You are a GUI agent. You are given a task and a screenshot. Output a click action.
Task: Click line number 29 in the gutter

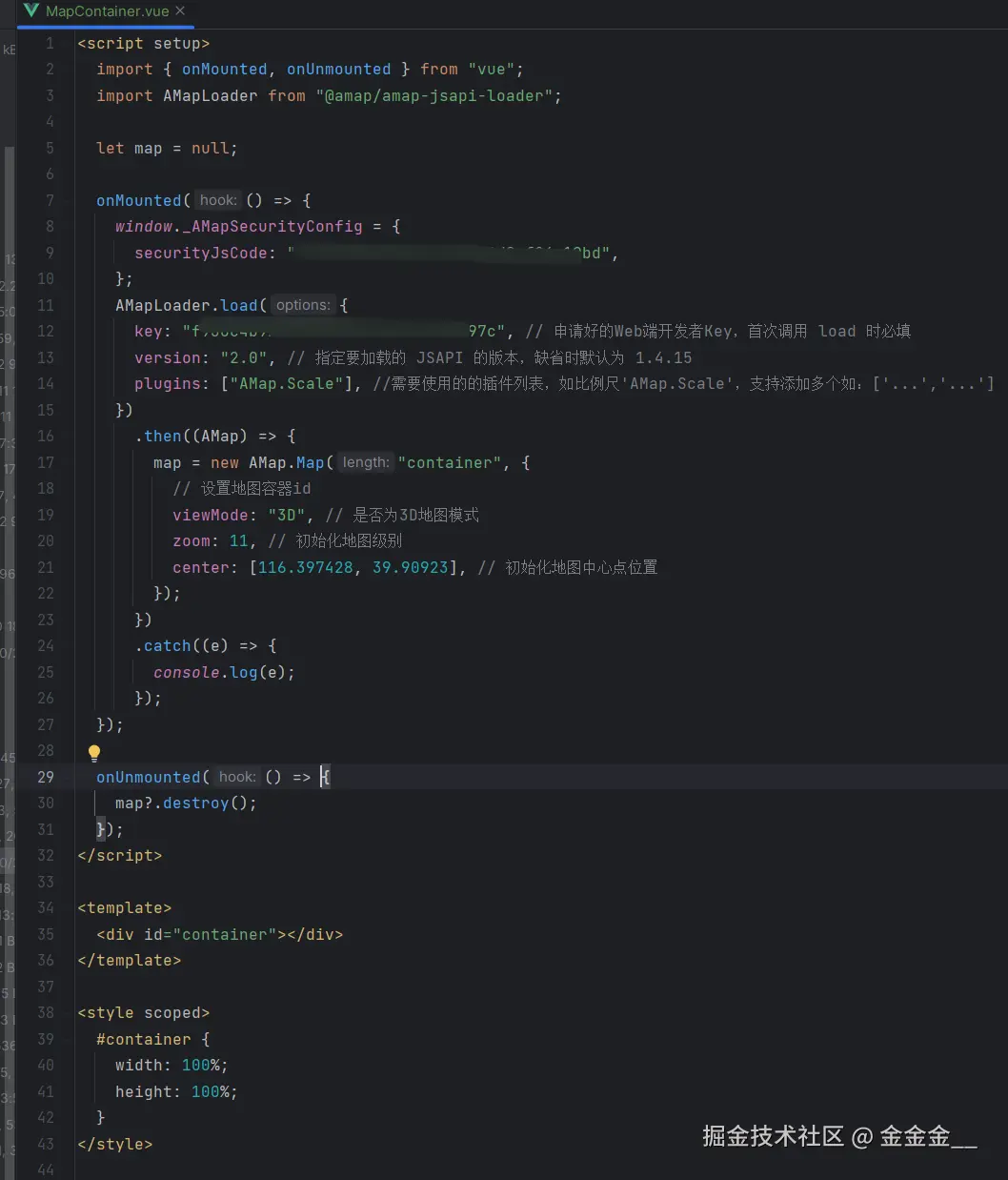(46, 777)
